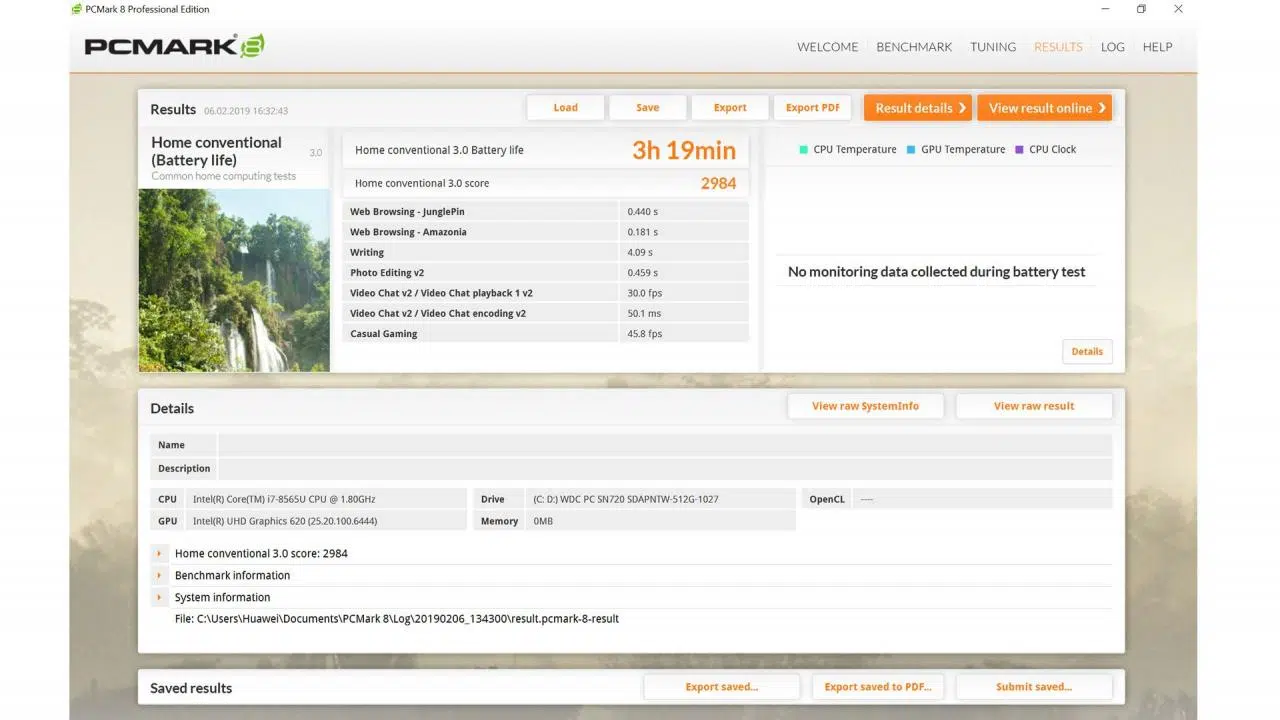This screenshot has width=1280, height=720.
Task: Click the 30.0 fps playback value
Action: coord(645,293)
